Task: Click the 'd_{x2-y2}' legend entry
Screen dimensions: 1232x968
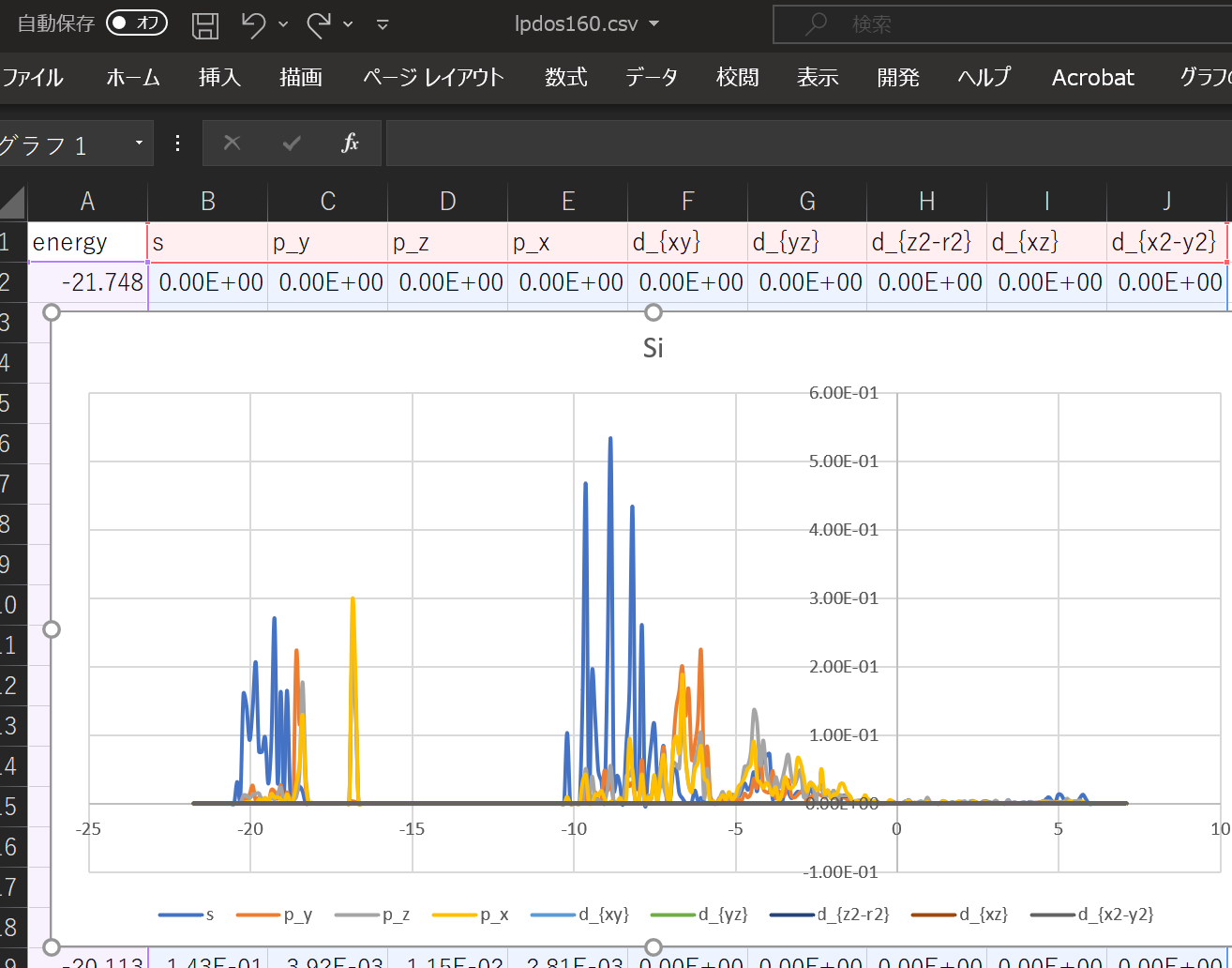Action: pyautogui.click(x=1091, y=915)
